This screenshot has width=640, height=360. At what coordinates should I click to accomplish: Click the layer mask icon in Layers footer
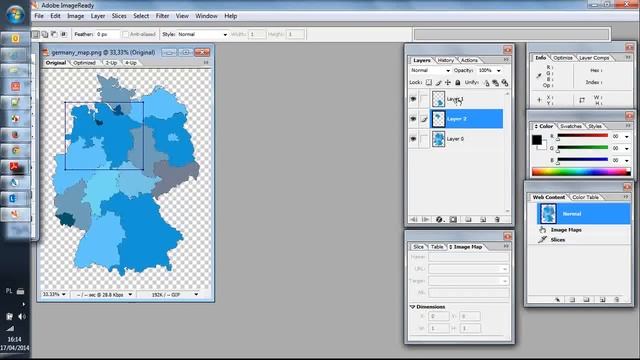[453, 220]
